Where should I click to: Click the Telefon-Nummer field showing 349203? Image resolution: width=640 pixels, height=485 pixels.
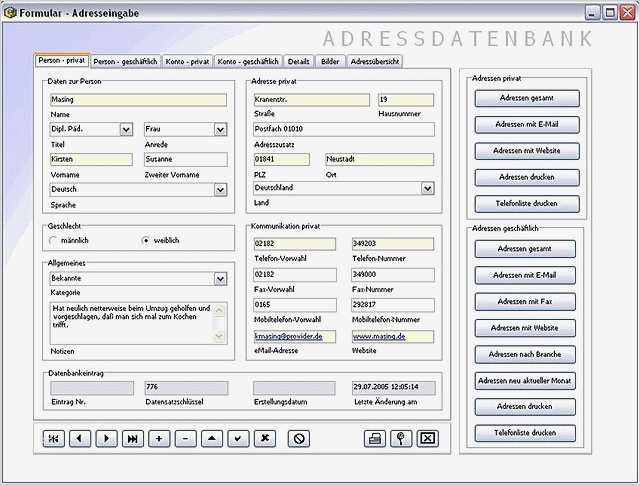coord(393,244)
